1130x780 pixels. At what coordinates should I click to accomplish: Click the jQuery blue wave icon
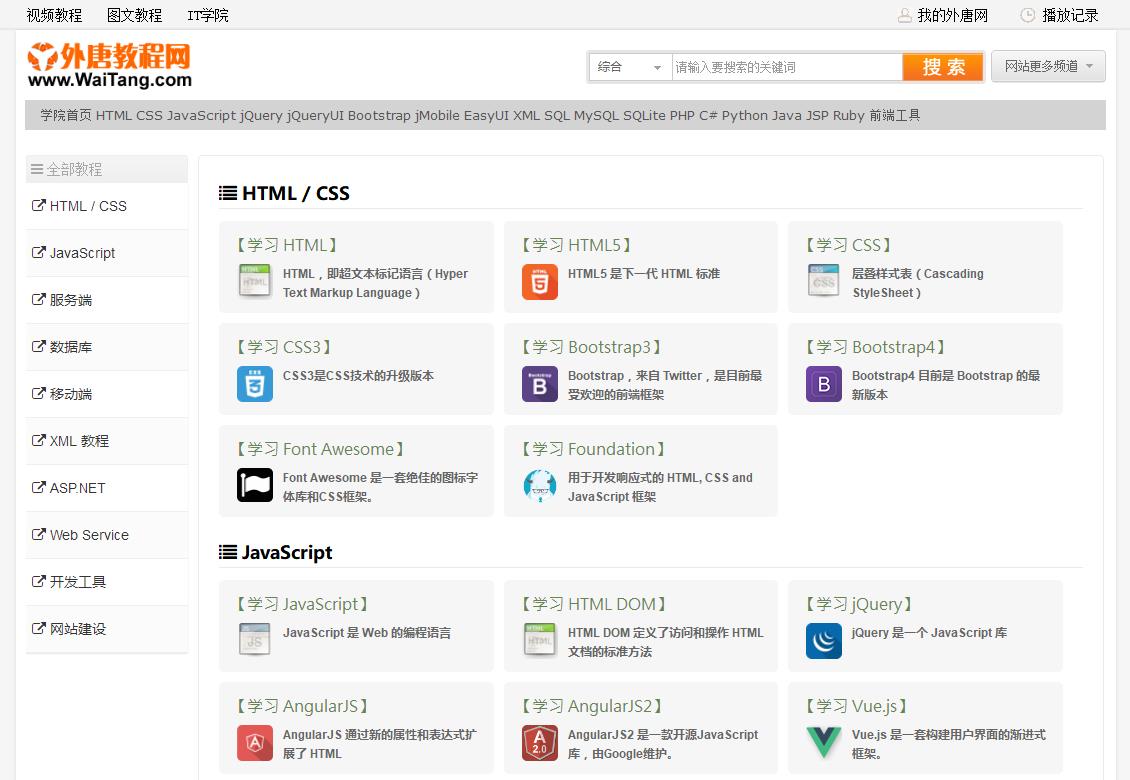point(824,640)
